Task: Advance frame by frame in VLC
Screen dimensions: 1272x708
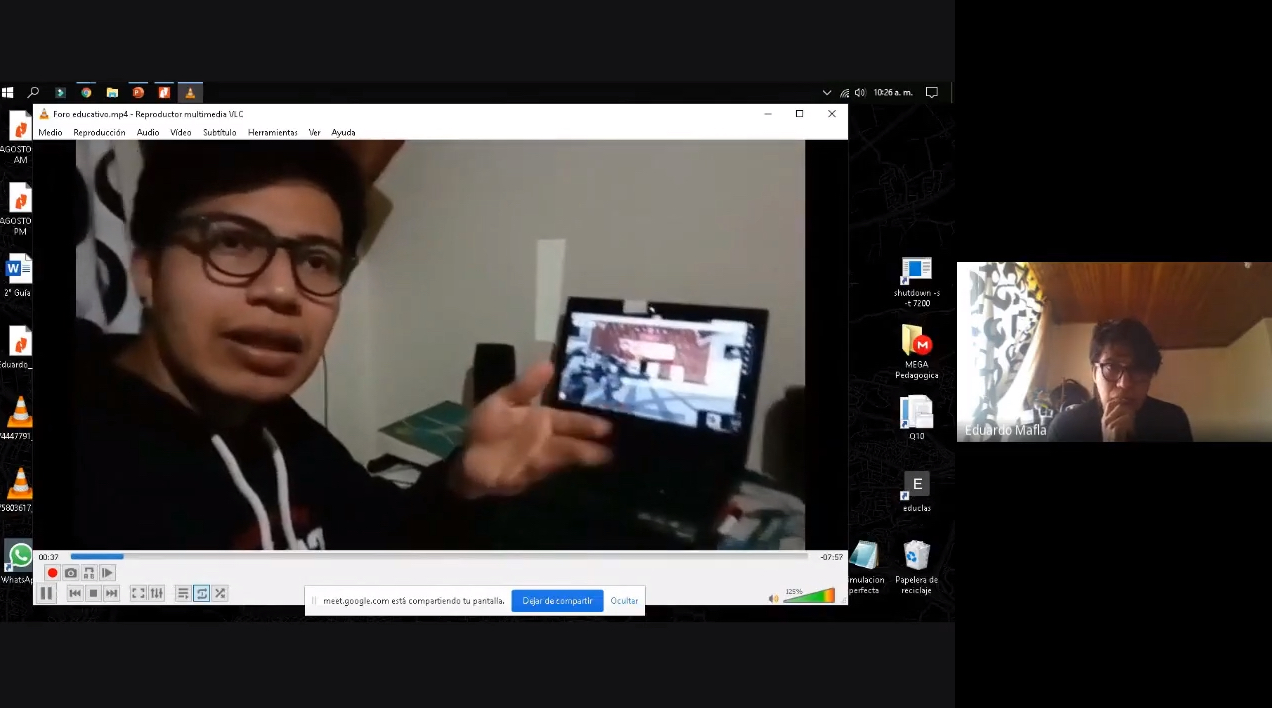Action: [107, 573]
